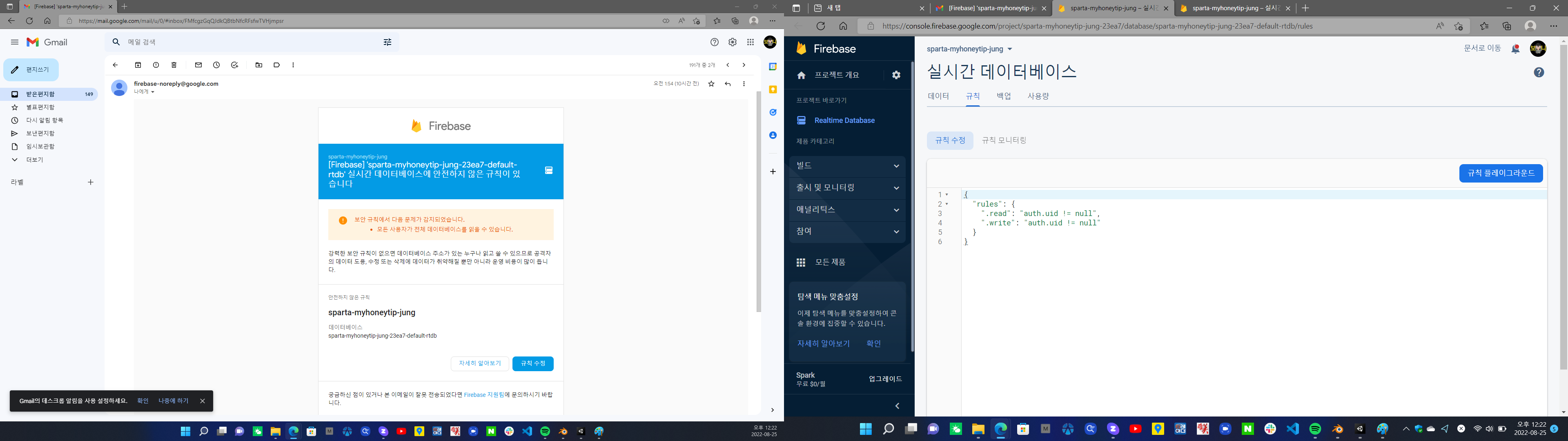
Task: Click the Labels tag icon in Gmail toolbar
Action: coord(276,65)
